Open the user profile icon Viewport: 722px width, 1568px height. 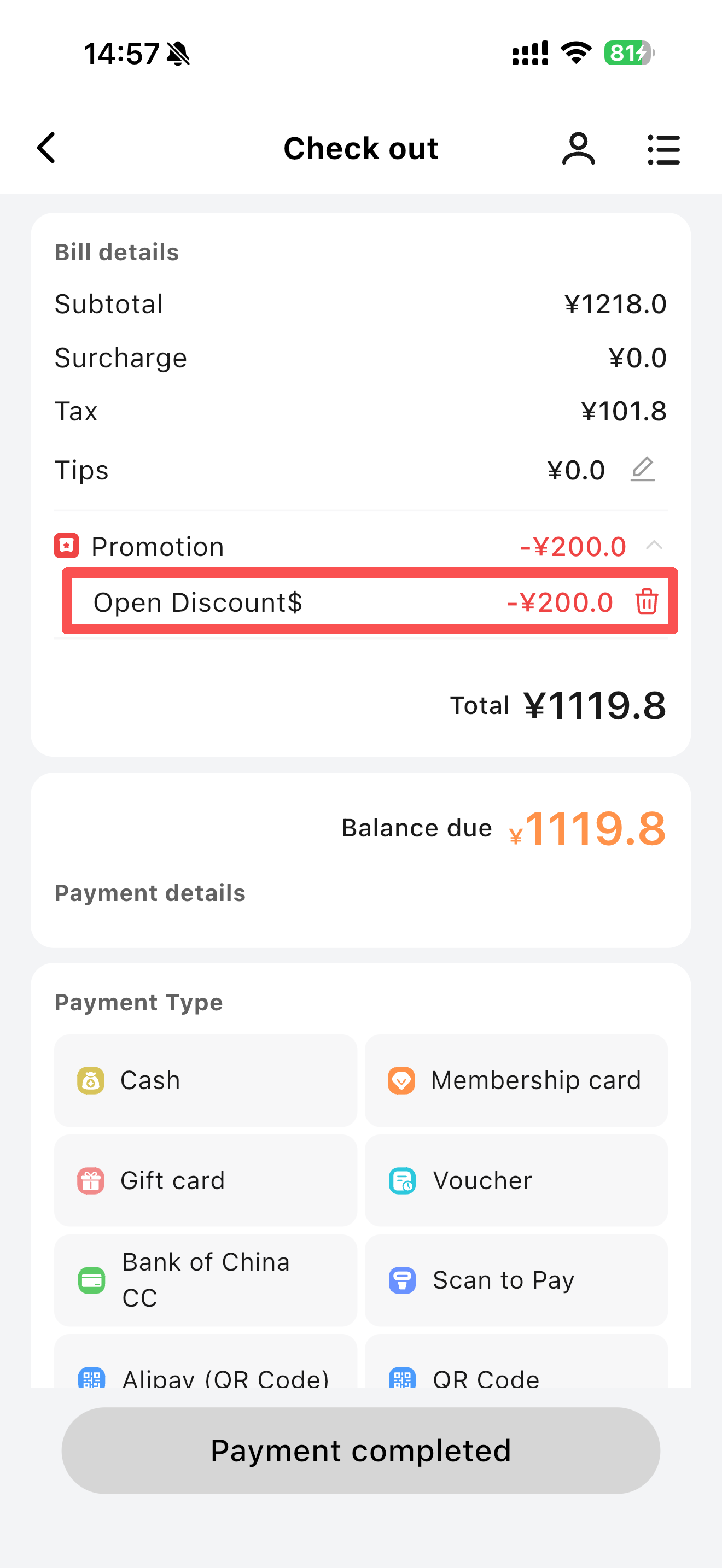pyautogui.click(x=578, y=149)
